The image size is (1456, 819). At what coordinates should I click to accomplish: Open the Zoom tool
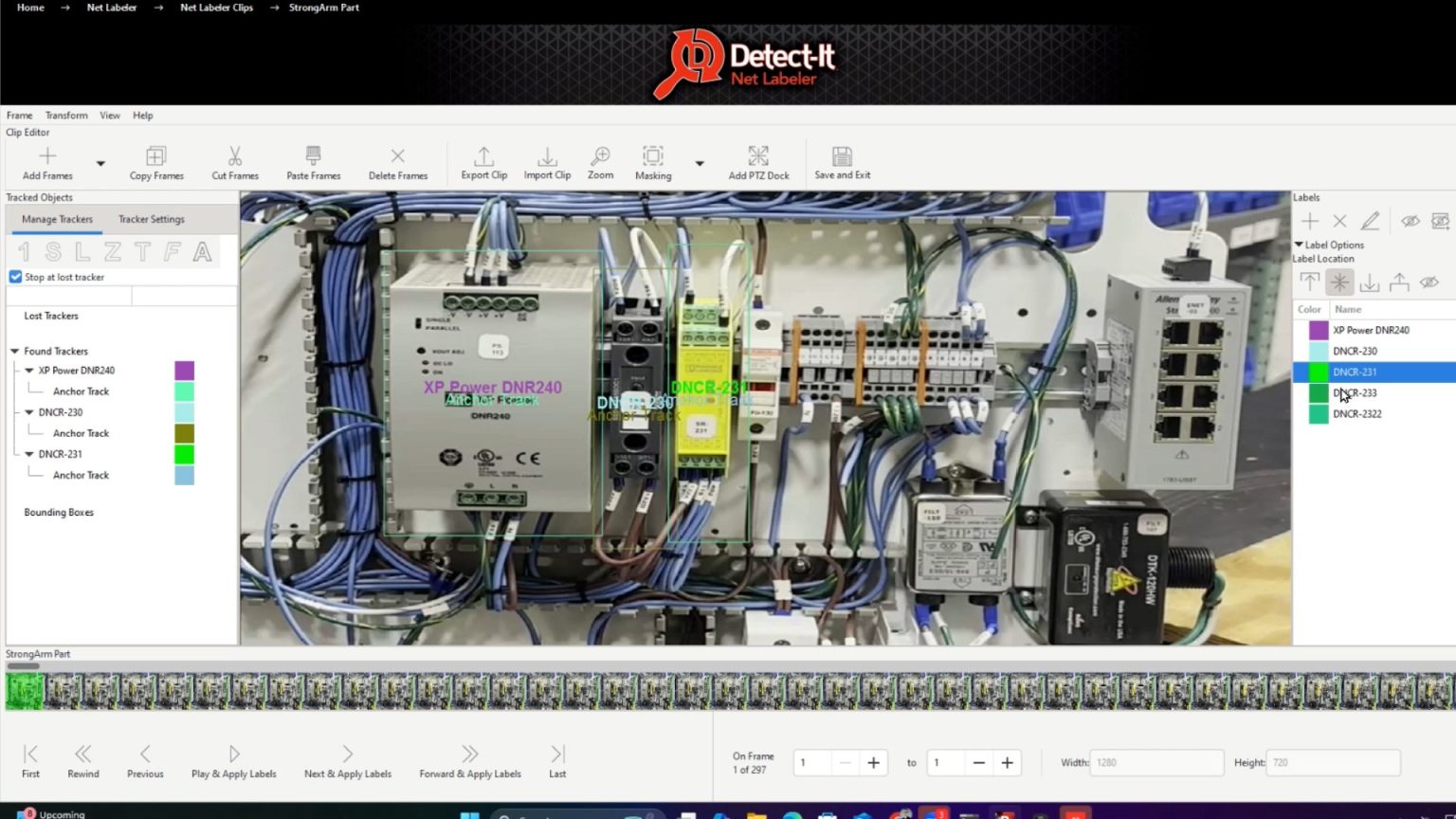600,162
